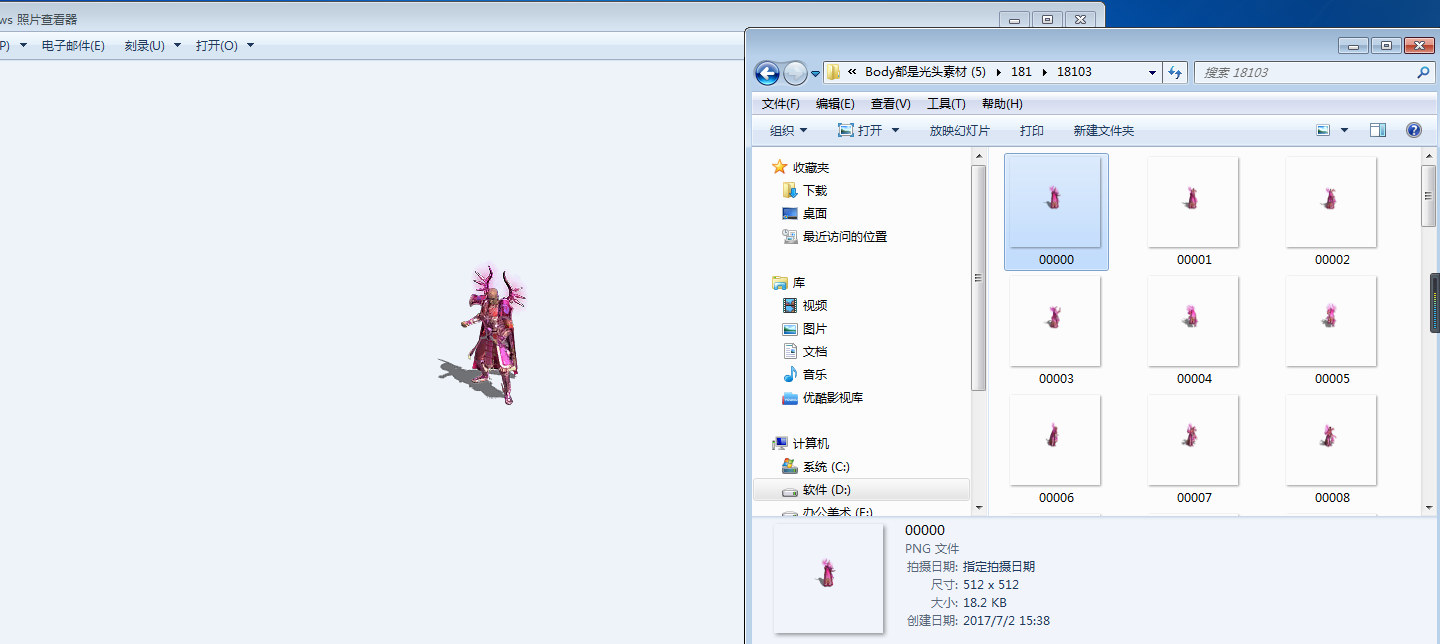Select the 系统 (C:) drive
The image size is (1440, 644).
click(816, 467)
